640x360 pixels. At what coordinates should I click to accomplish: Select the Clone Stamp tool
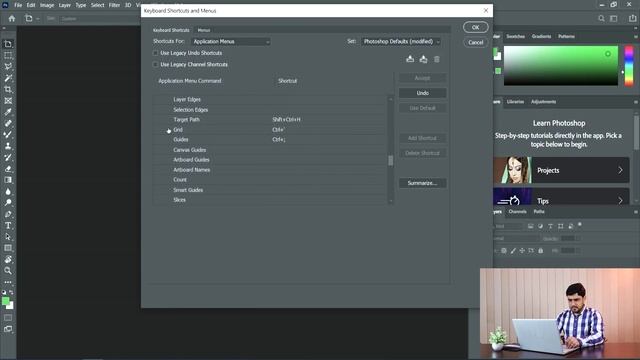(x=8, y=146)
